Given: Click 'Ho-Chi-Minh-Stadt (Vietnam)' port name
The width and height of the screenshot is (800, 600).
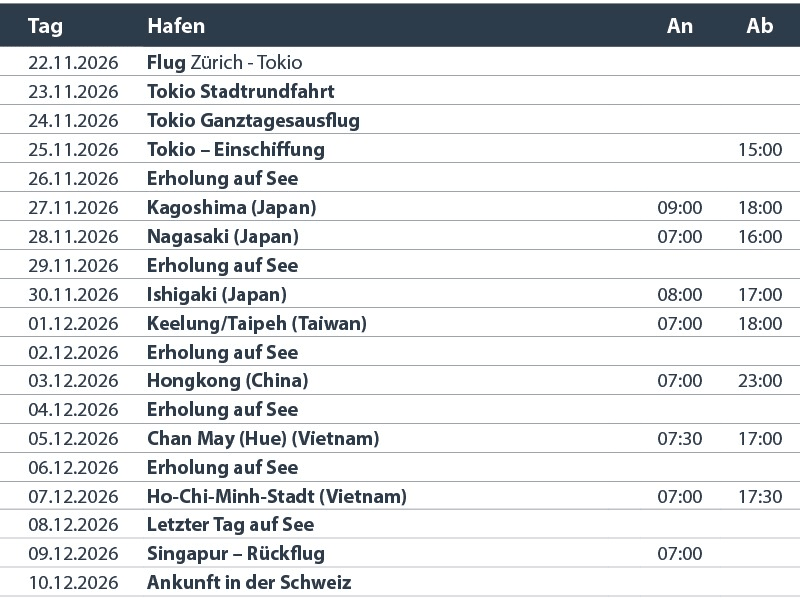Looking at the screenshot, I should pyautogui.click(x=276, y=497).
